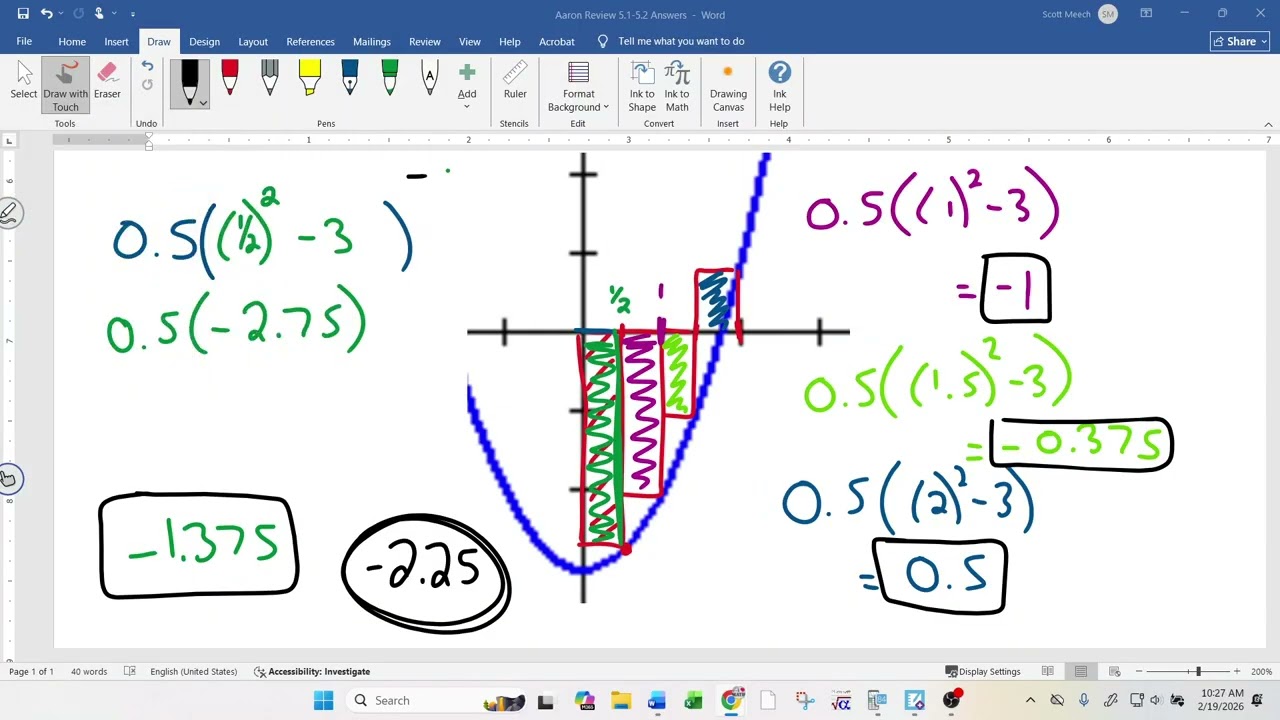The height and width of the screenshot is (720, 1280).
Task: Click Page 1 of 1 in status bar
Action: coord(31,671)
